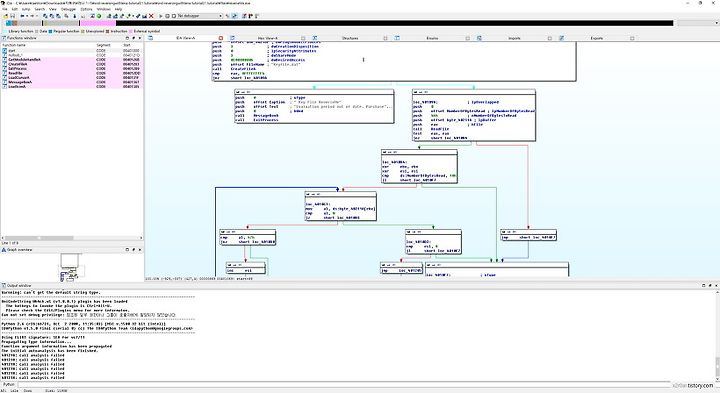Viewport: 720px width, 393px height.
Task: Switch to the Imports tab
Action: point(514,38)
